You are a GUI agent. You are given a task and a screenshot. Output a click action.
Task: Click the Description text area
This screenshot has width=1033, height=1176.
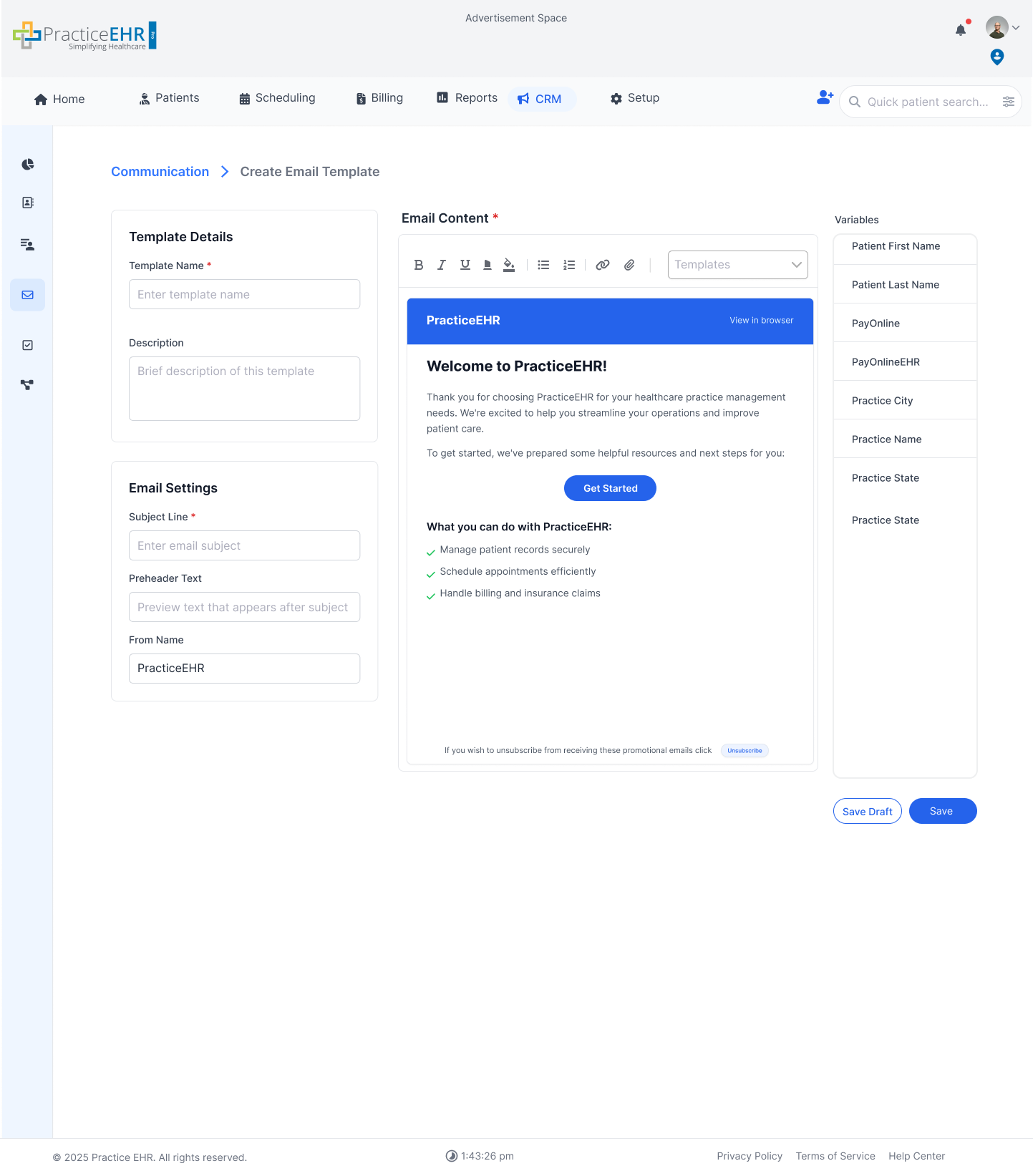pyautogui.click(x=244, y=389)
